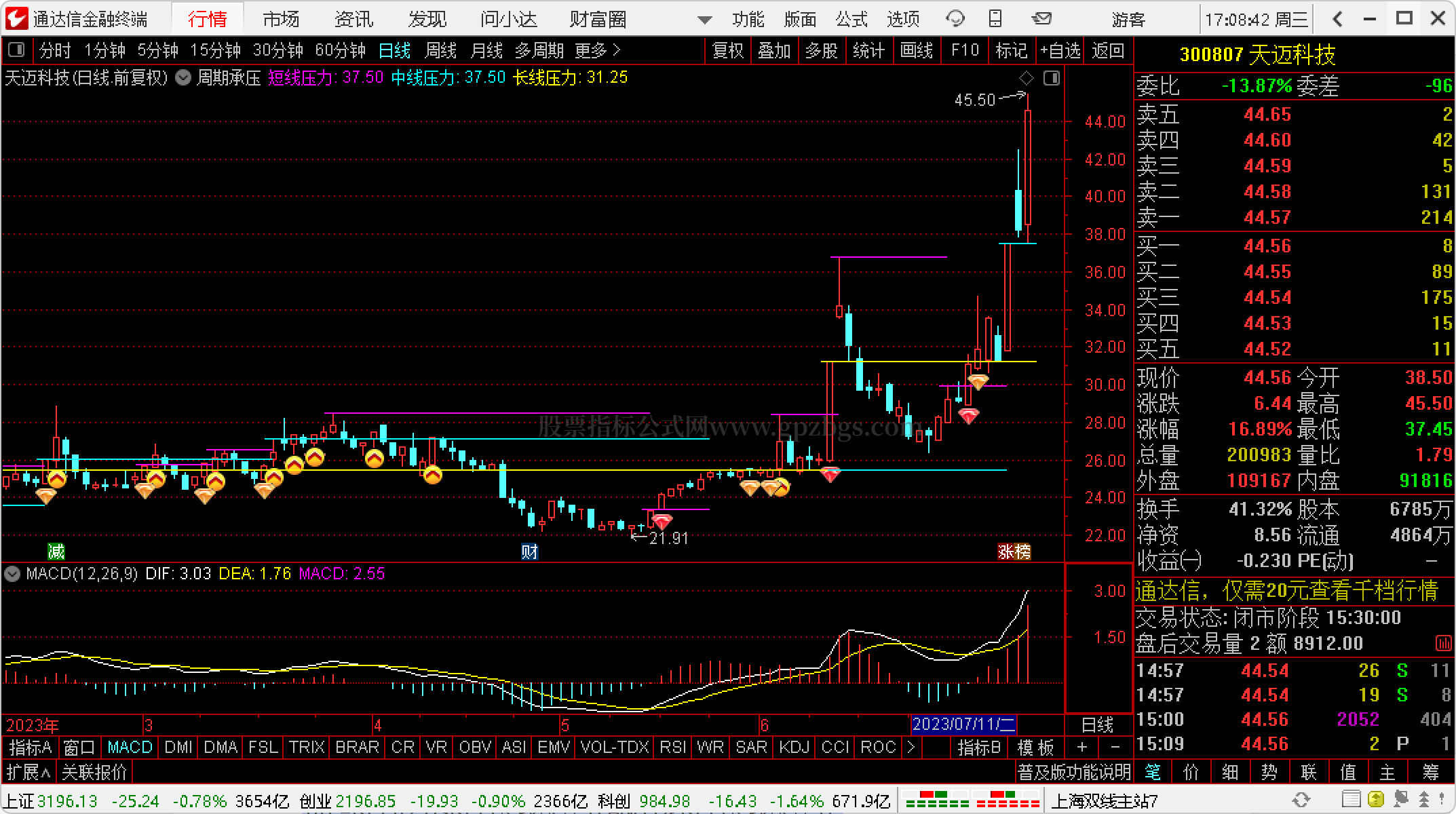The image size is (1456, 814).
Task: Open the 市场 main tab
Action: coord(281,19)
